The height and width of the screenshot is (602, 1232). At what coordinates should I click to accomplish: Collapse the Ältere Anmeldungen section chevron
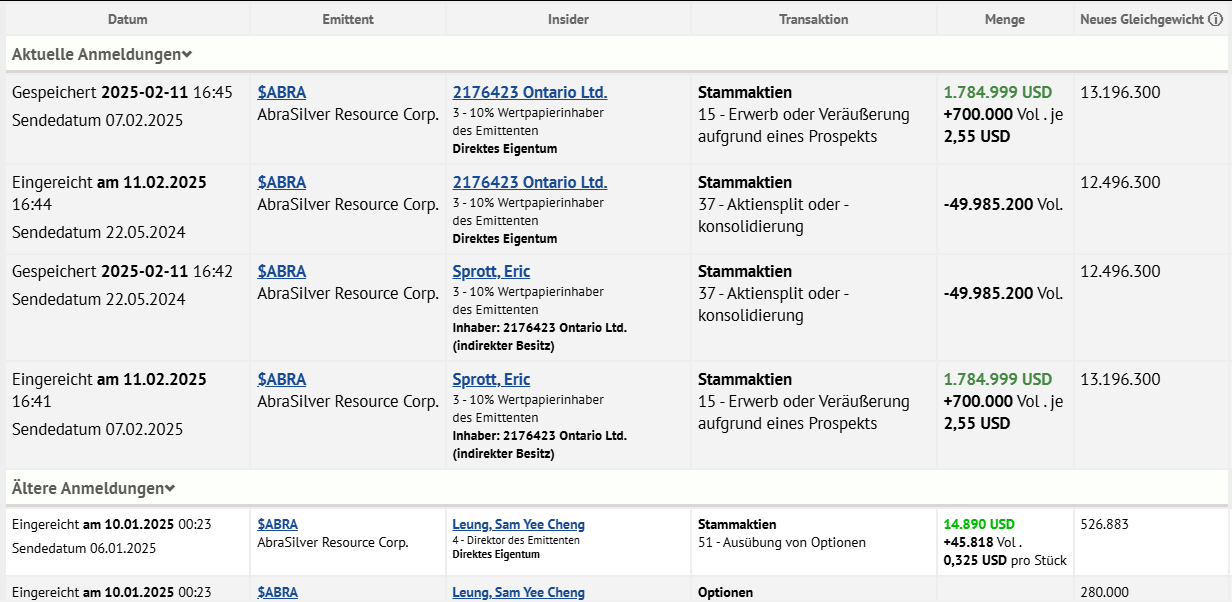point(170,489)
